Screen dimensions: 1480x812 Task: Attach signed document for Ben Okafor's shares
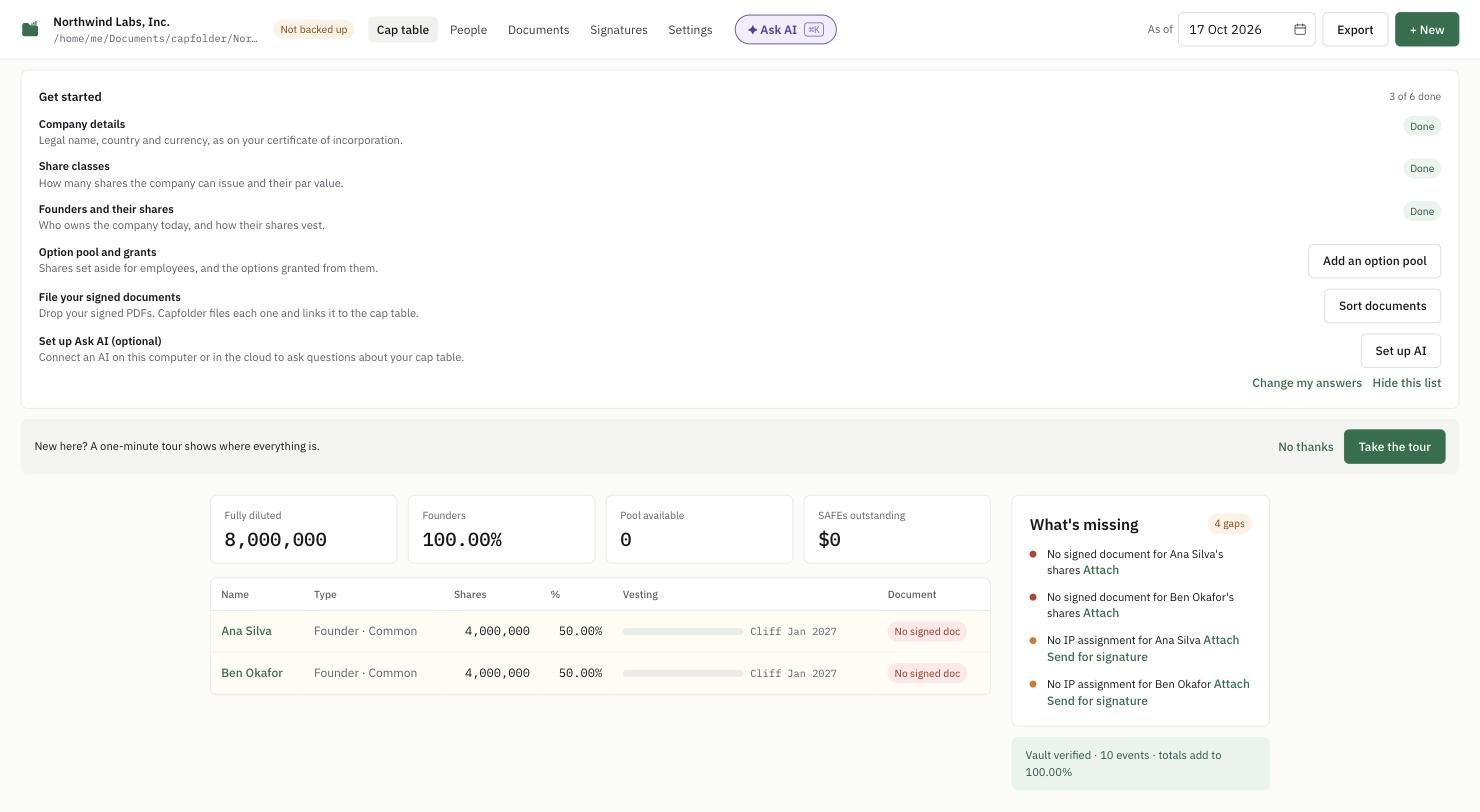point(1101,613)
